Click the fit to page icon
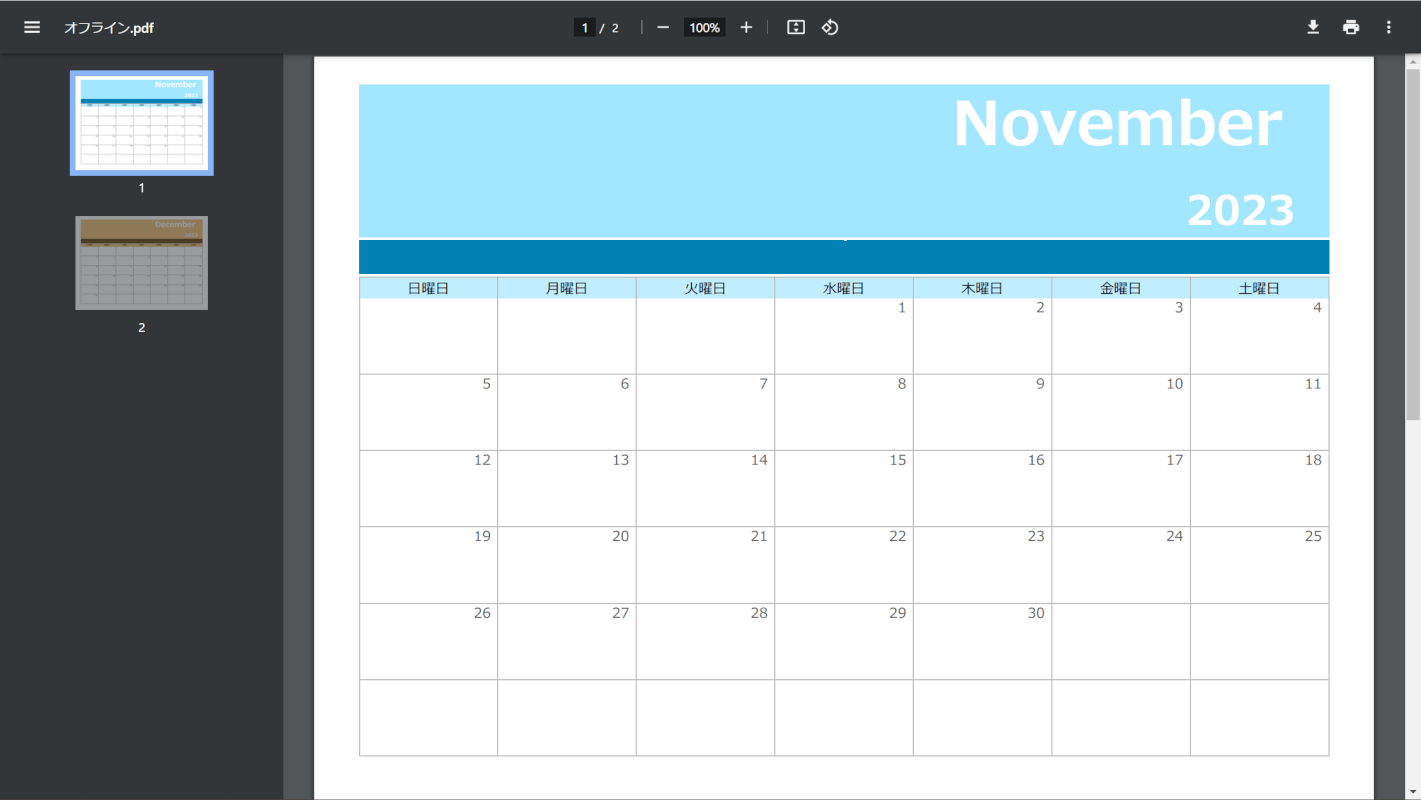Screen dimensions: 1421x800 click(796, 27)
